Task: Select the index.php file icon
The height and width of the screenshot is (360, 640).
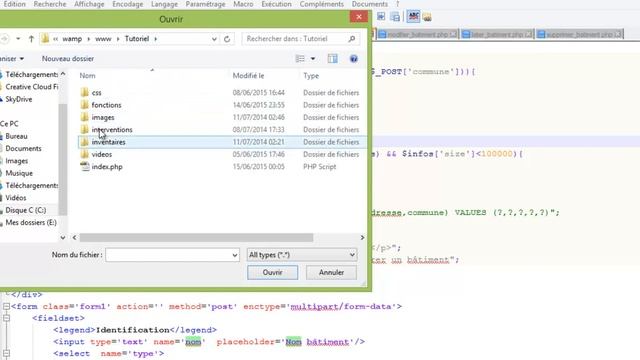Action: pos(84,167)
